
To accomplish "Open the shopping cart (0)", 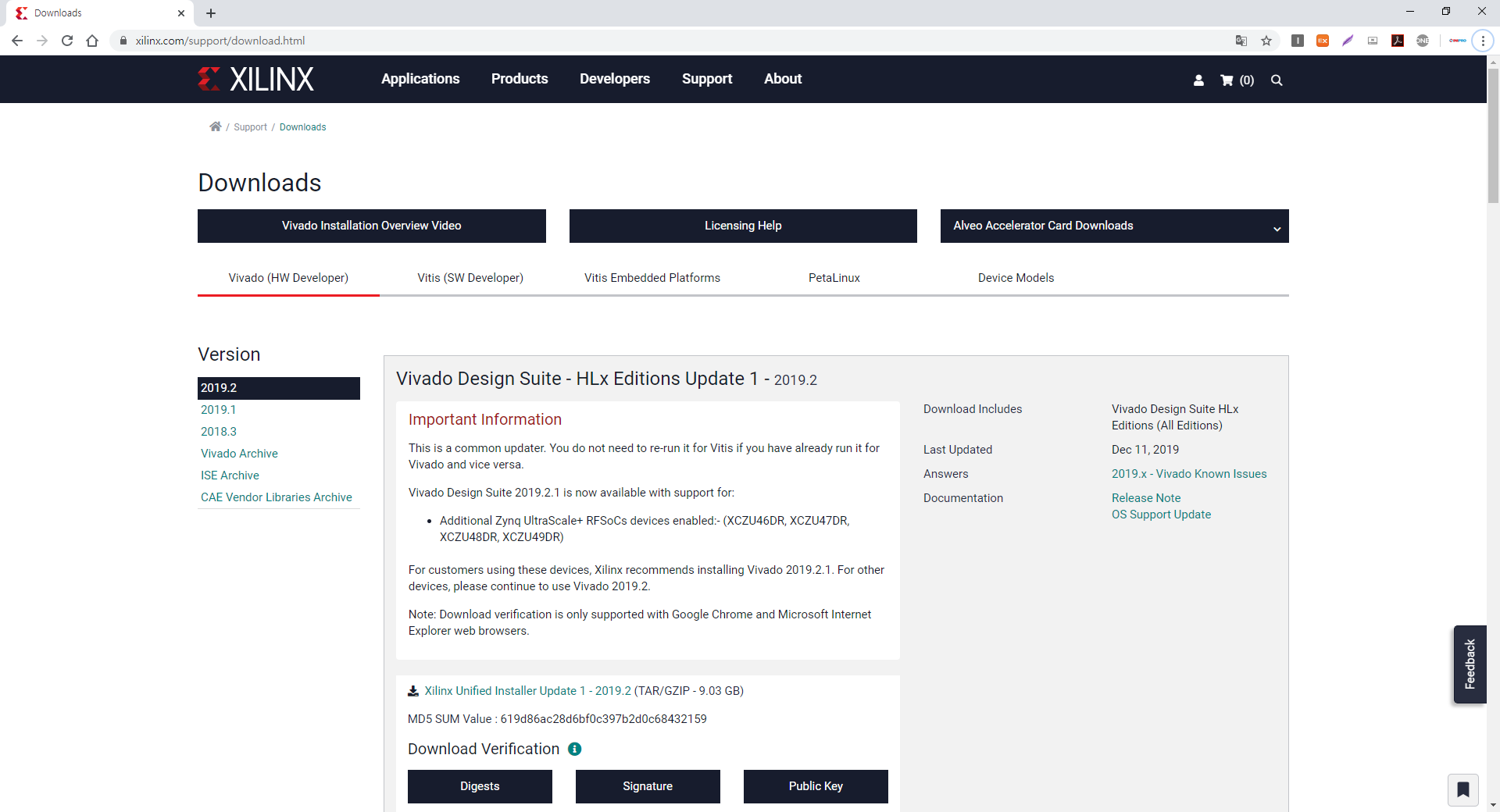I will [1237, 80].
